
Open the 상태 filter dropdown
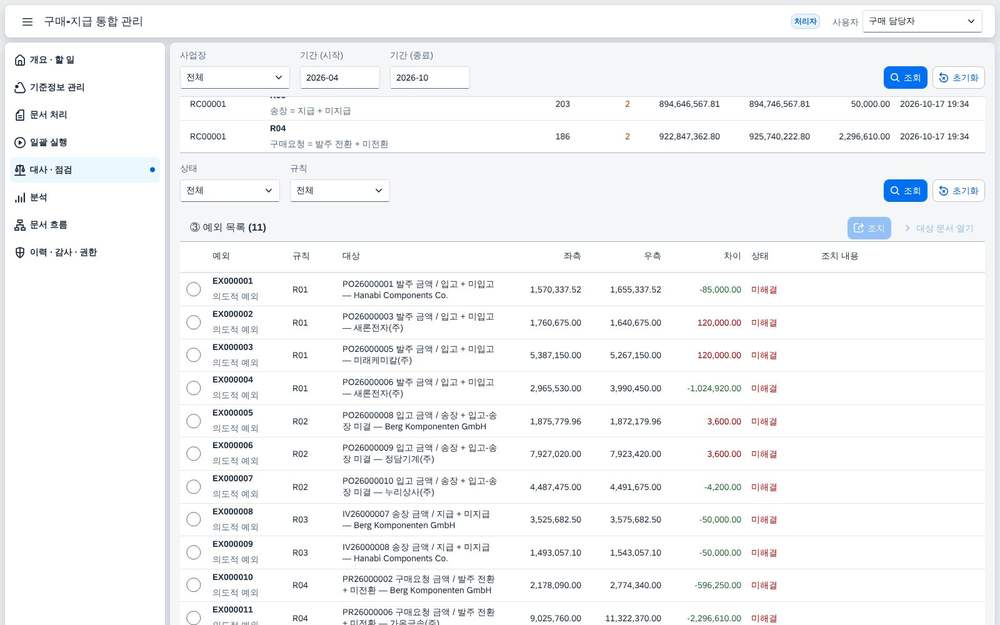point(230,191)
